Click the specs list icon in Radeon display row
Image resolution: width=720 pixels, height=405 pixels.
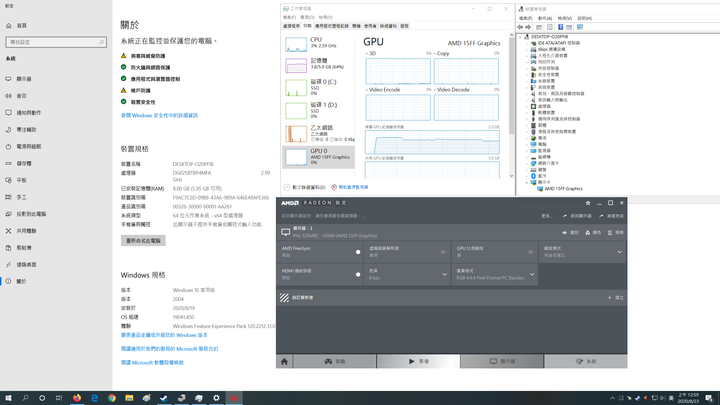tap(610, 233)
